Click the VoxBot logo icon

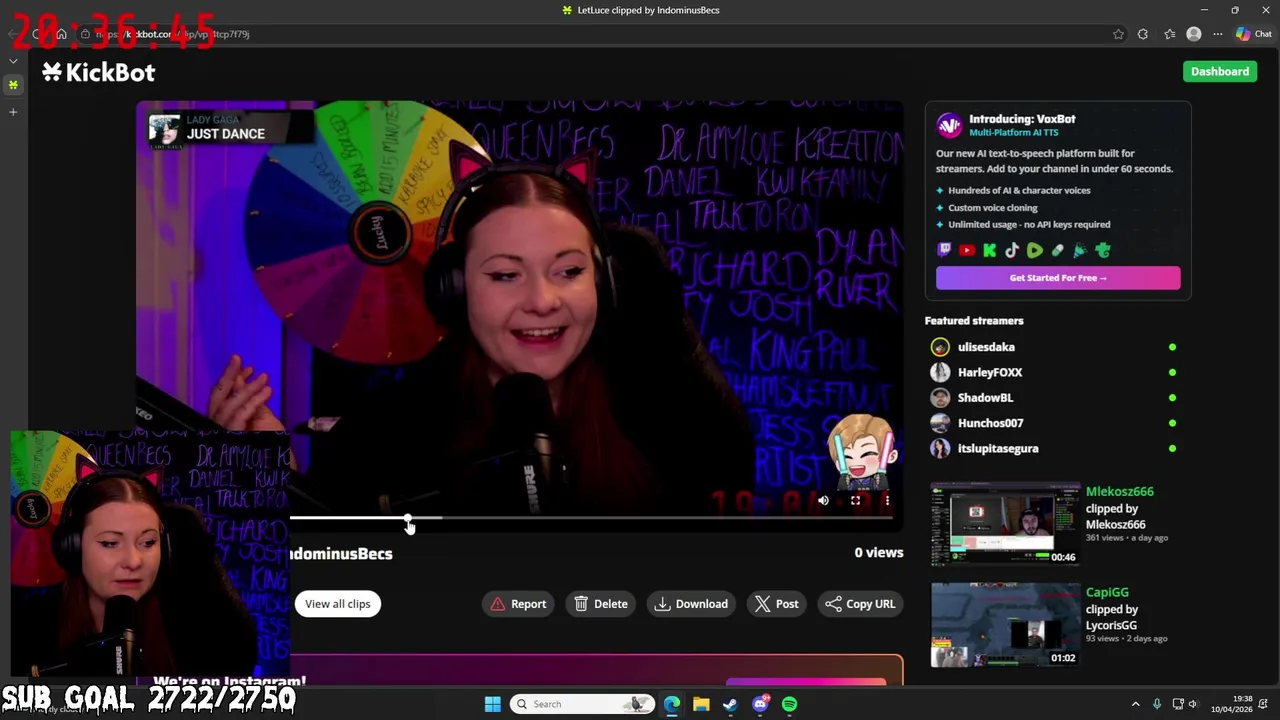[x=949, y=125]
